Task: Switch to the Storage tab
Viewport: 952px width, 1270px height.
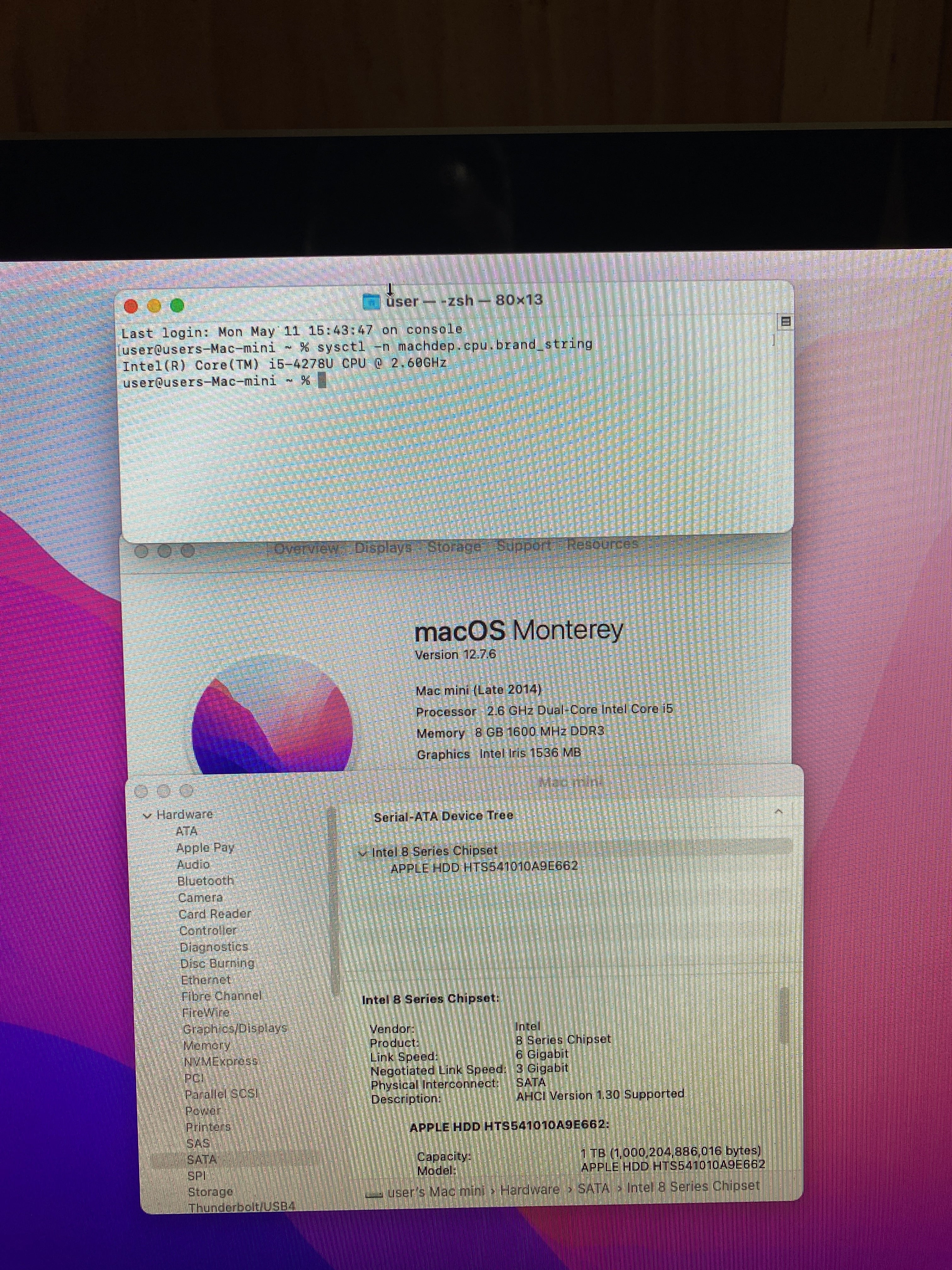Action: tap(454, 546)
